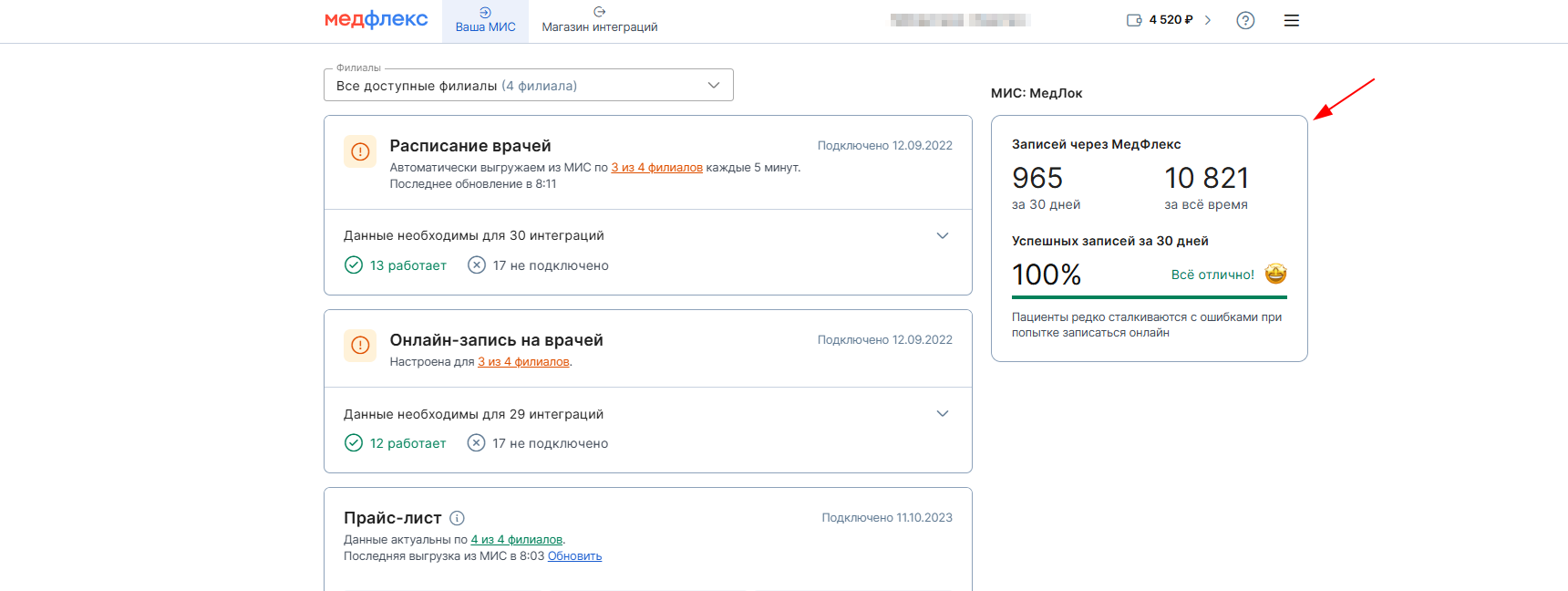
Task: Click the wallet balance icon
Action: 1134,20
